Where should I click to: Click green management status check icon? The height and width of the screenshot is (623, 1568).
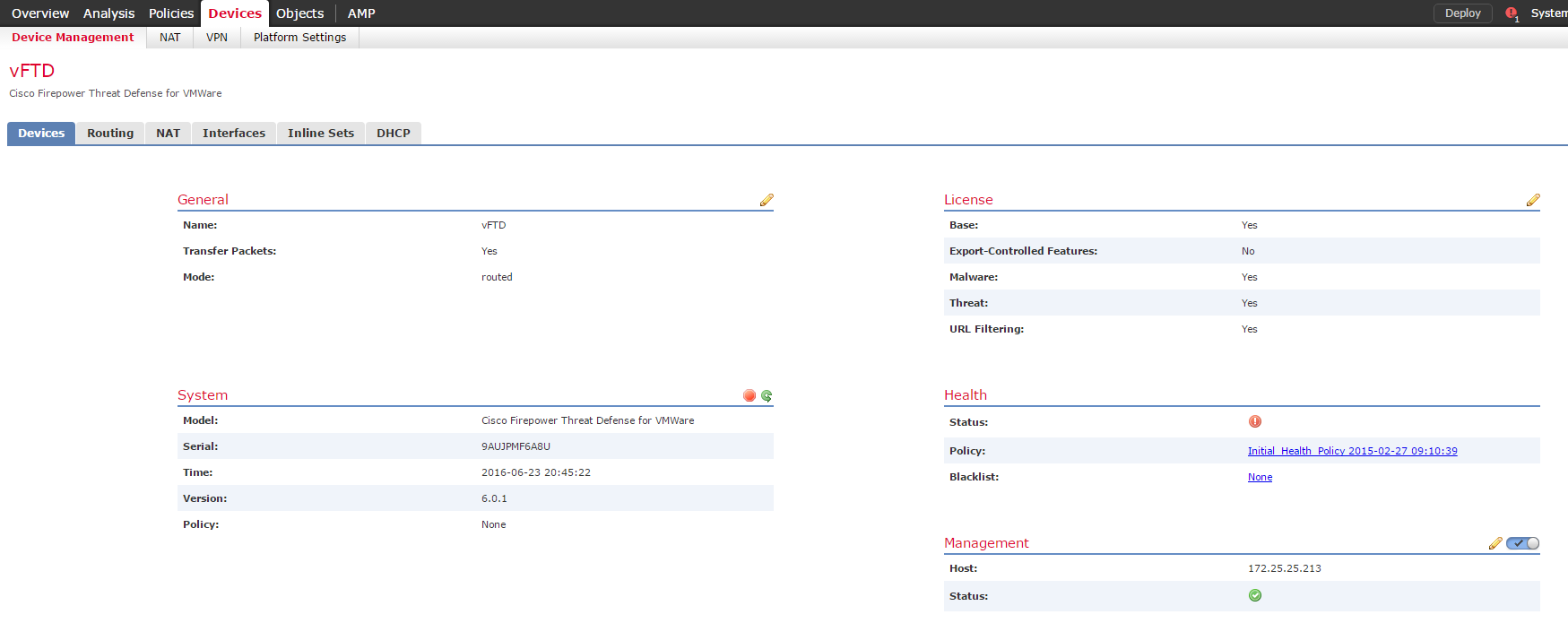pyautogui.click(x=1255, y=595)
